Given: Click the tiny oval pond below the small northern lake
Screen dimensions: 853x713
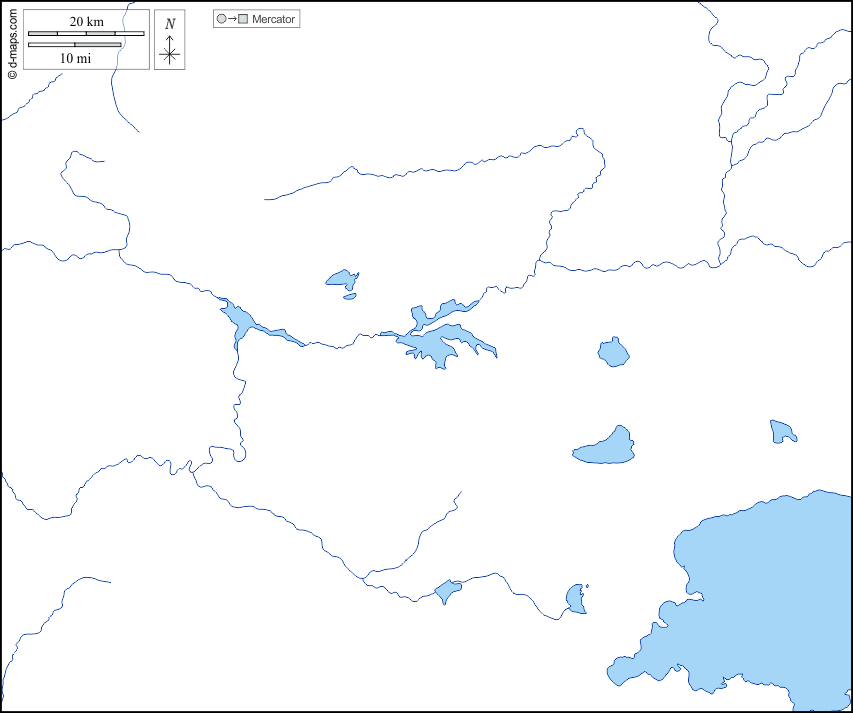Looking at the screenshot, I should tap(349, 295).
